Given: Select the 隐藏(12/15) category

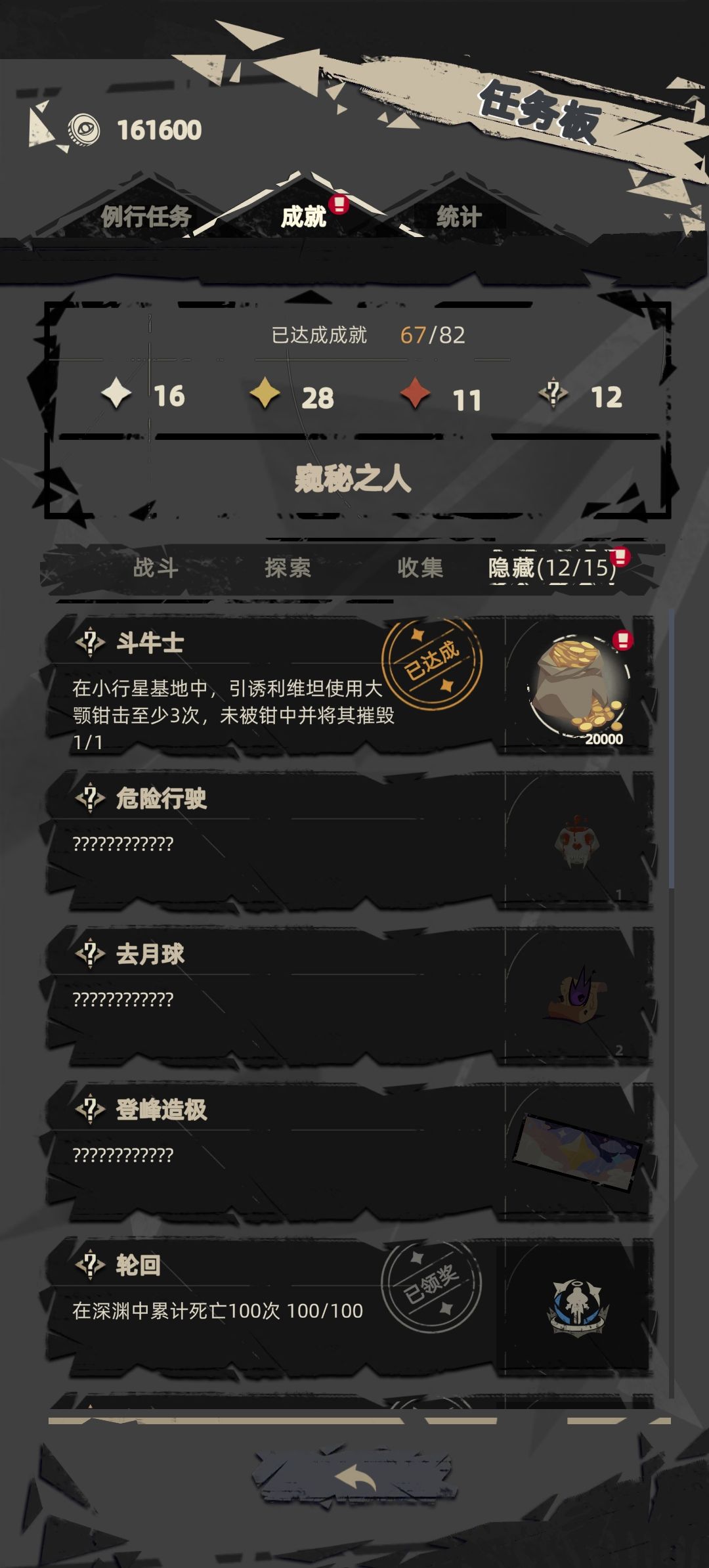Looking at the screenshot, I should tap(552, 567).
